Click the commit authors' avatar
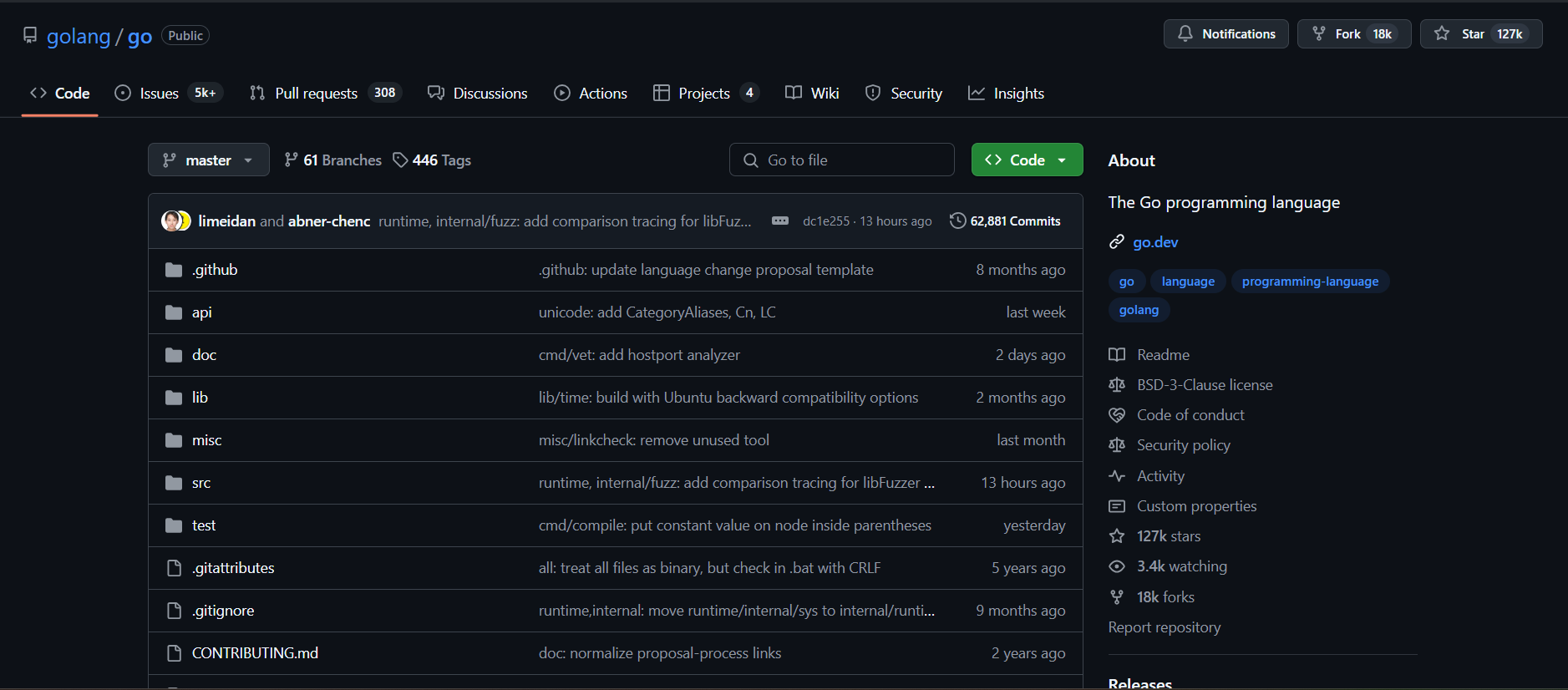This screenshot has height=690, width=1568. 176,221
